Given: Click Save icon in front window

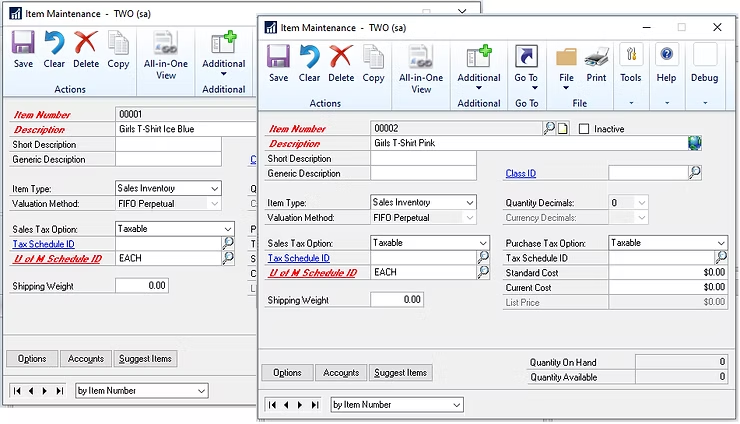Looking at the screenshot, I should coord(278,62).
